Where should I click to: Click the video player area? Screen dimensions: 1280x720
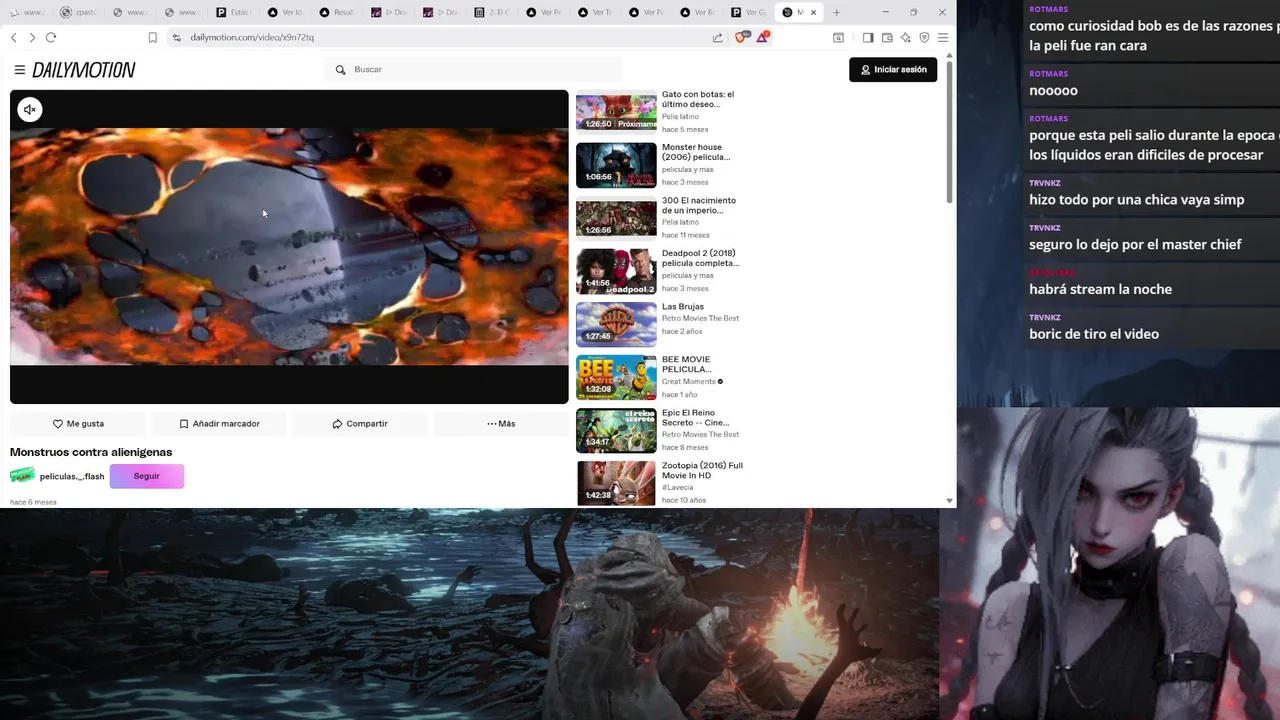289,247
